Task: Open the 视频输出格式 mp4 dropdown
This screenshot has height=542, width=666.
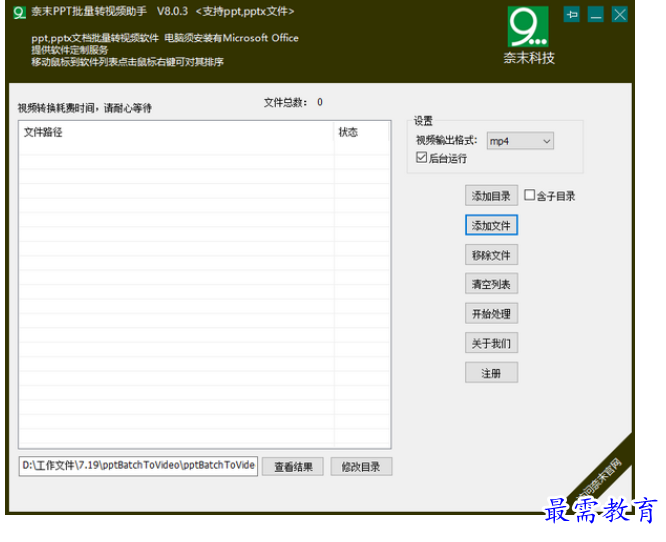Action: point(520,141)
